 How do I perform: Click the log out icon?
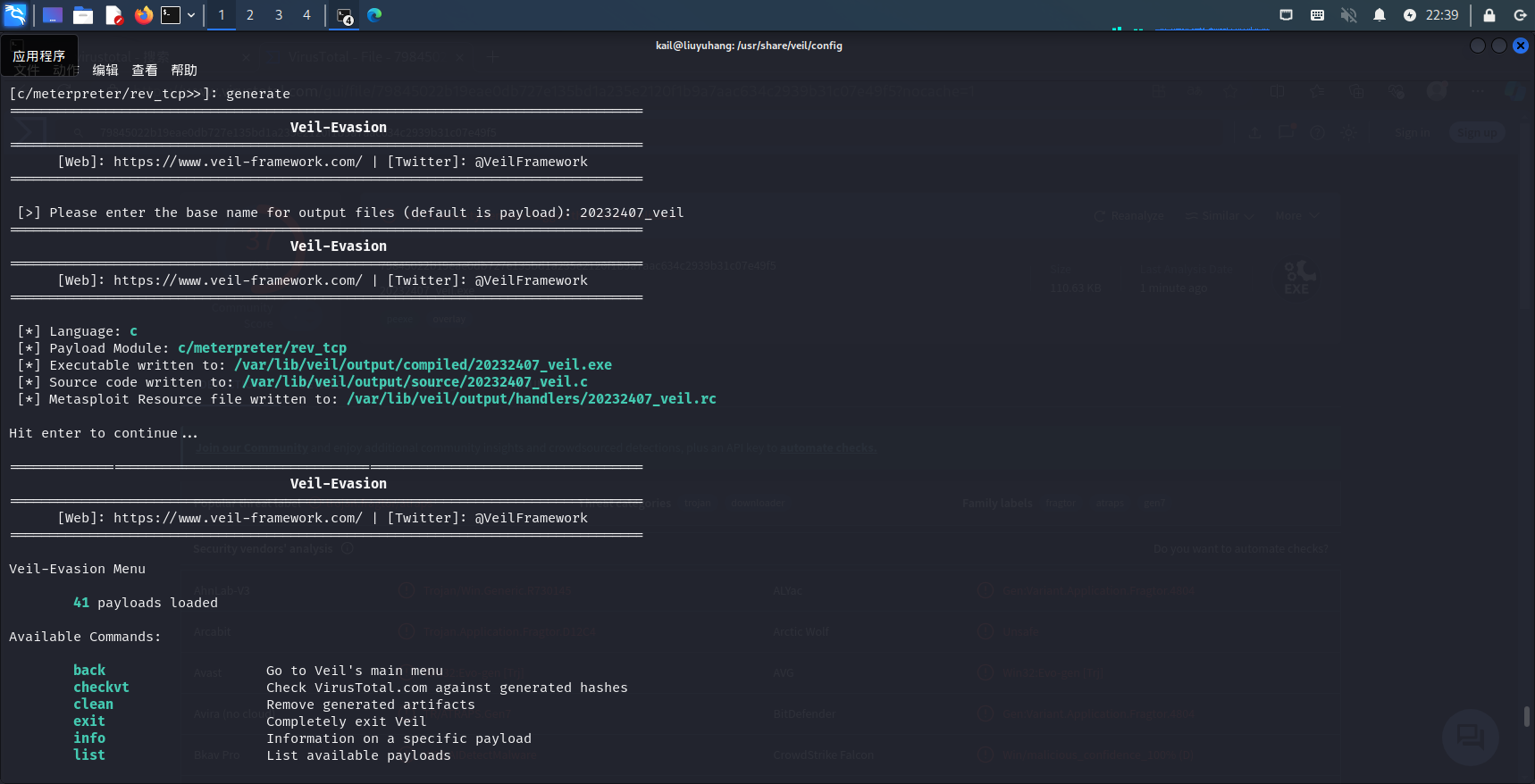[1520, 15]
